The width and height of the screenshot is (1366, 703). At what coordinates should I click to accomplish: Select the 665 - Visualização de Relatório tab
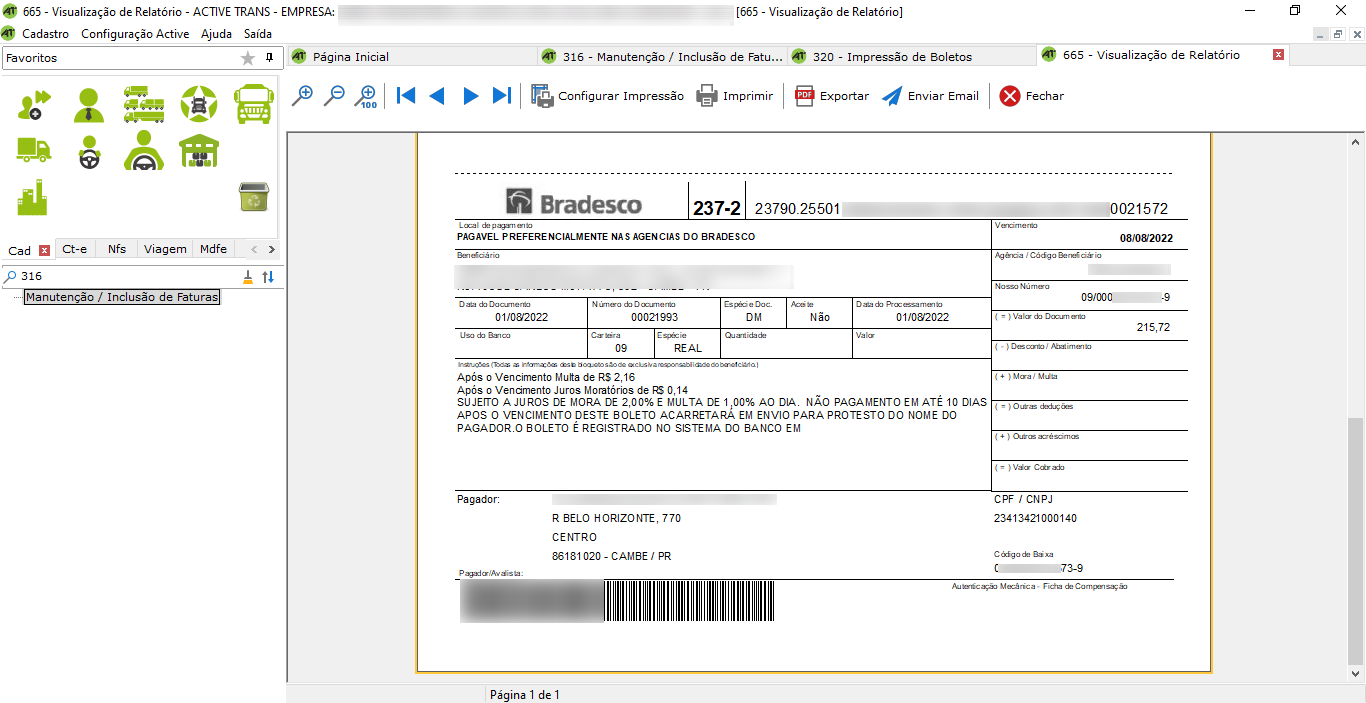tap(1150, 55)
